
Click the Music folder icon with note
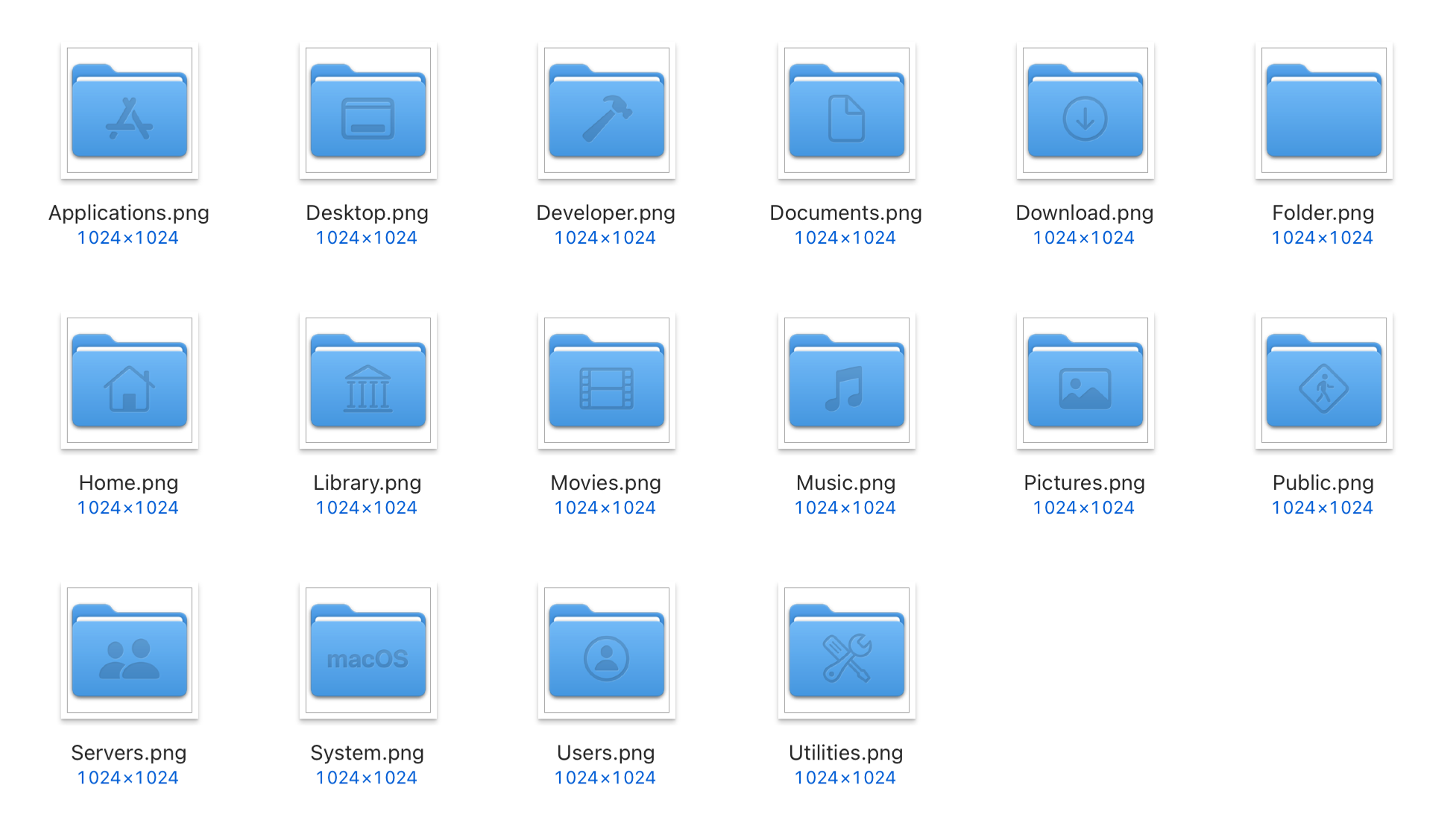[847, 381]
